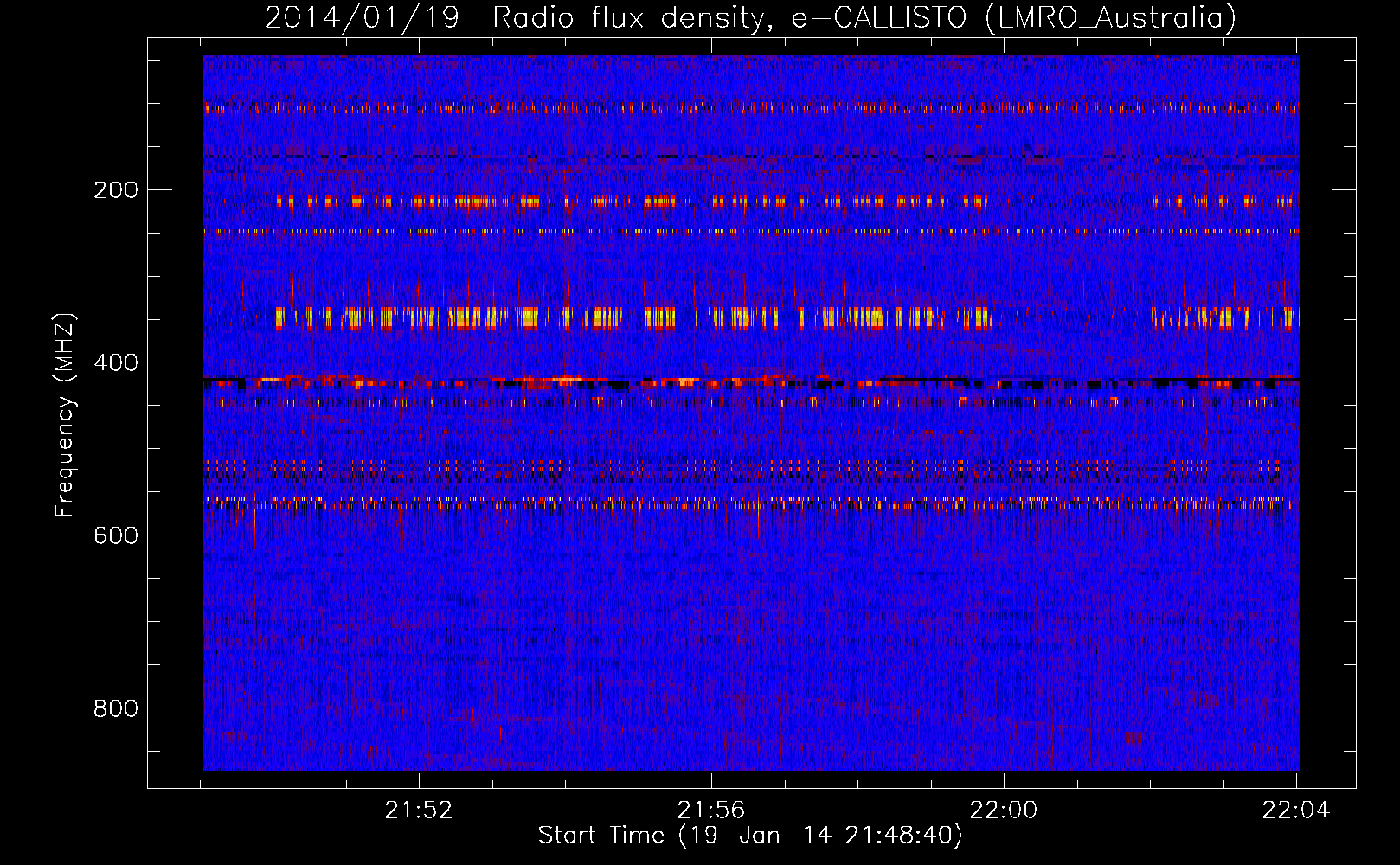Click the 400 frequency tick label
Image resolution: width=1400 pixels, height=865 pixels.
tap(116, 362)
